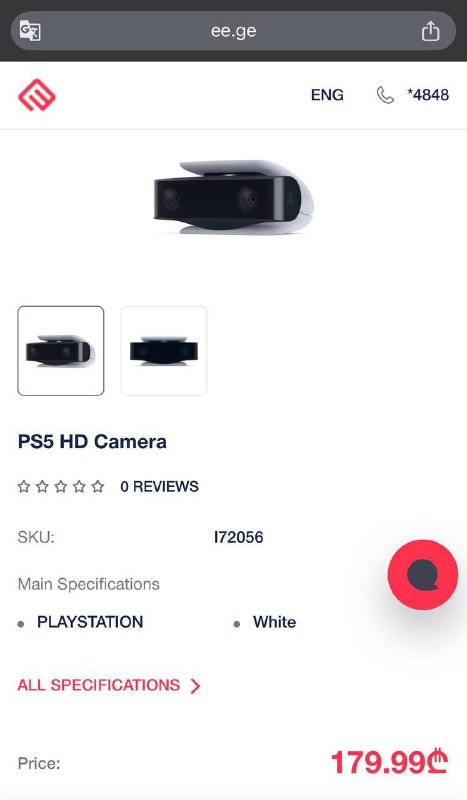Tap the phone handset icon
The image size is (467, 800).
point(385,95)
